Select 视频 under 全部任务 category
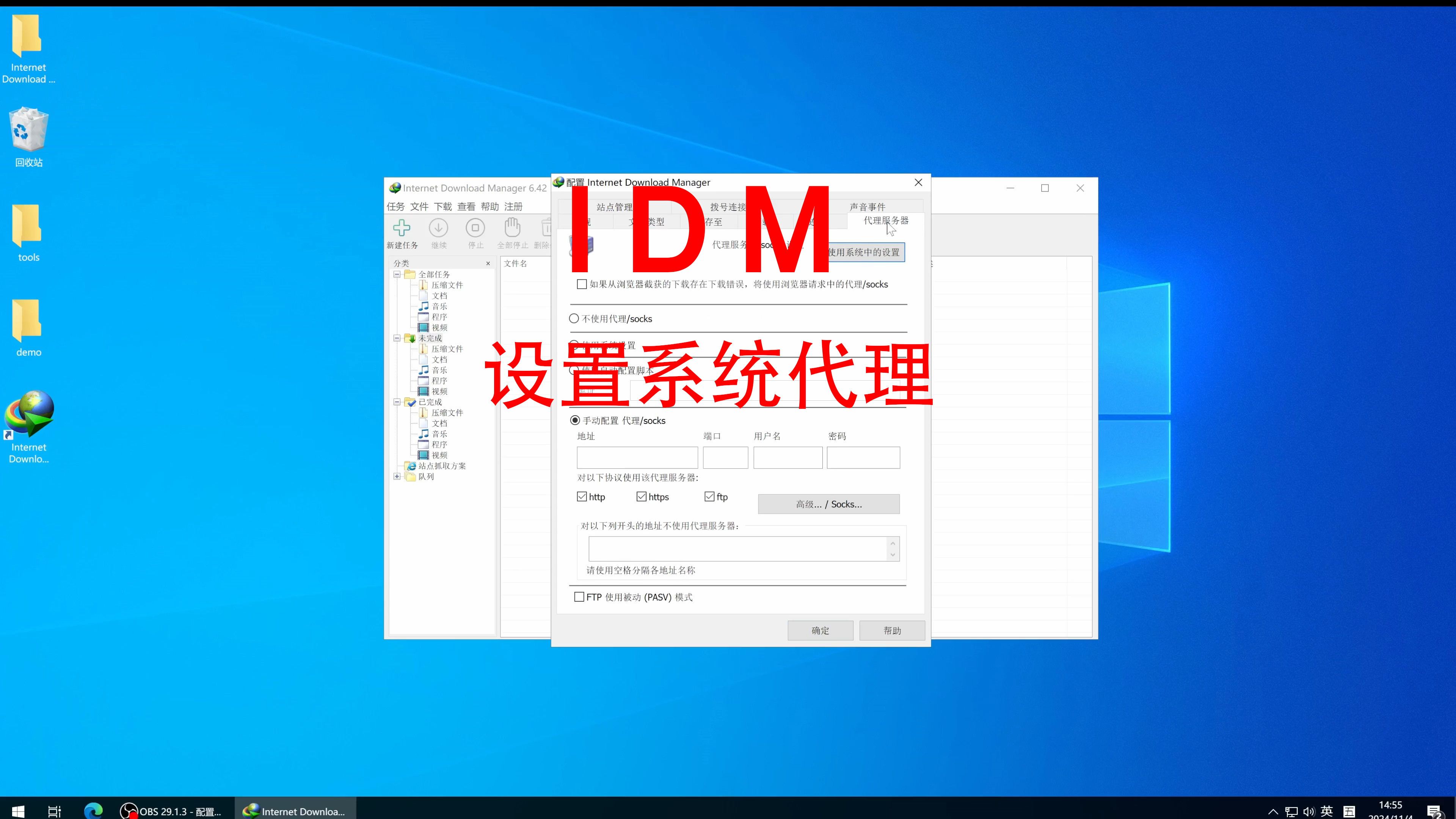The width and height of the screenshot is (1456, 819). [x=439, y=328]
